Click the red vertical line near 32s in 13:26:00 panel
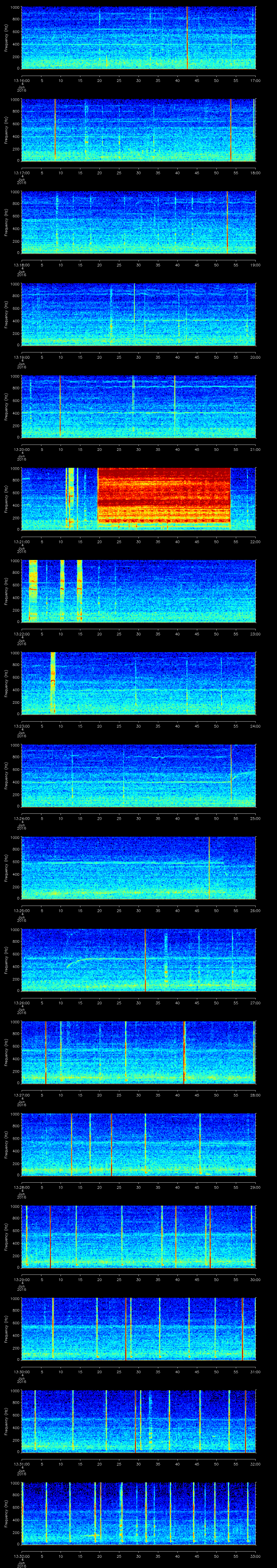 (145, 960)
